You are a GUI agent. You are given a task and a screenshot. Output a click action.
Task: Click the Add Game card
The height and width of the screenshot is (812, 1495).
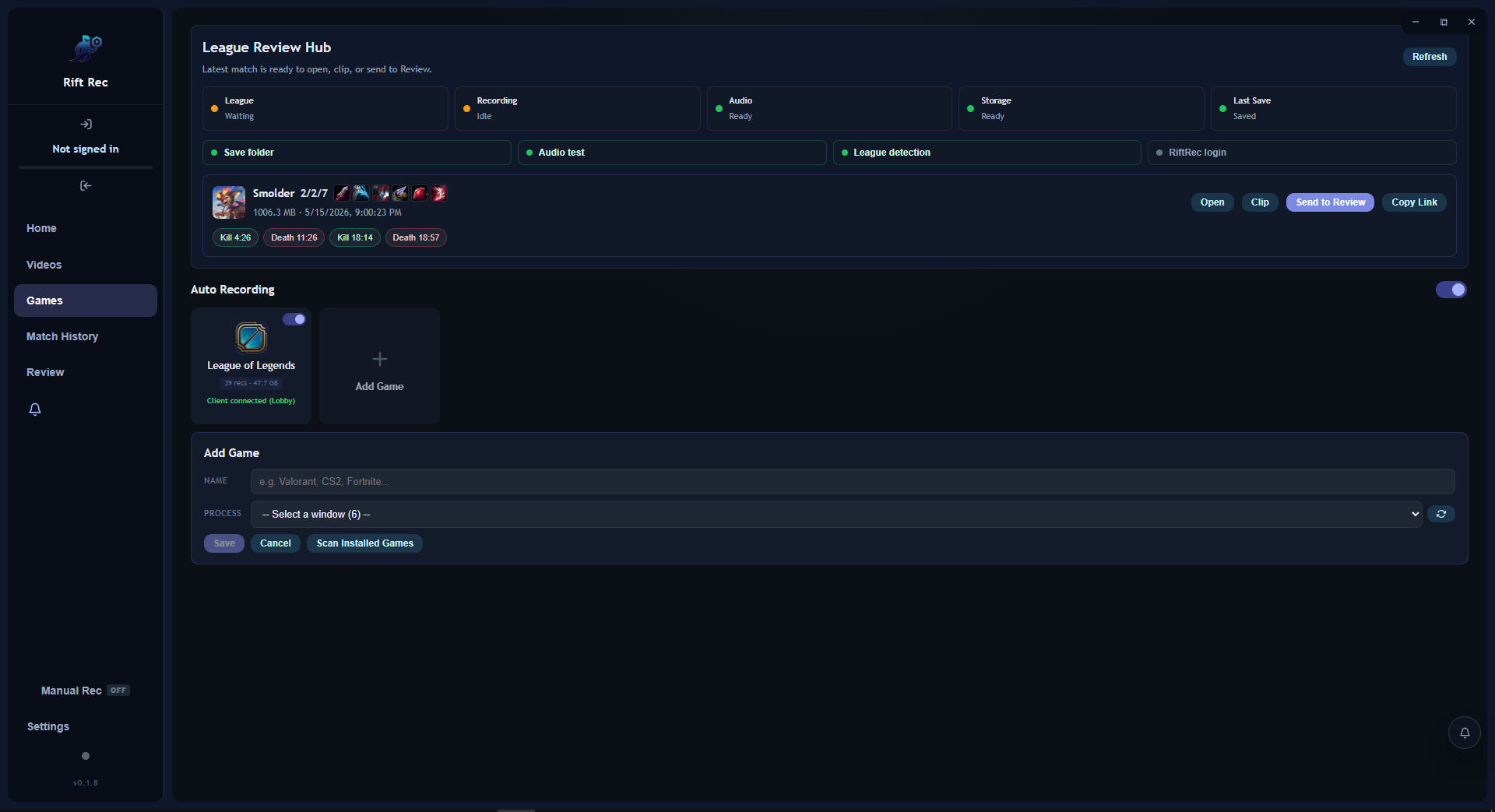coord(379,366)
